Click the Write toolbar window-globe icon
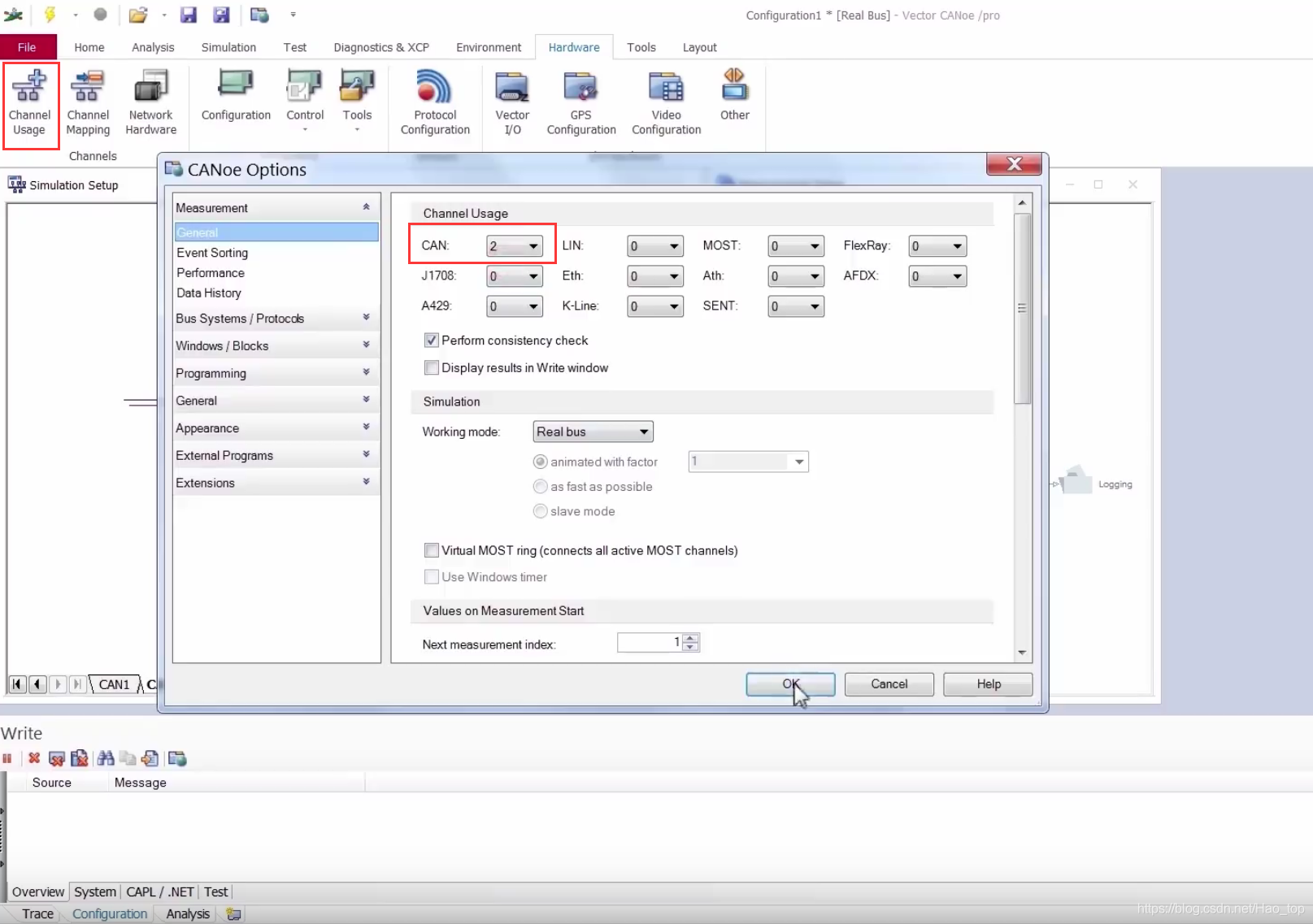This screenshot has height=924, width=1313. 177,758
